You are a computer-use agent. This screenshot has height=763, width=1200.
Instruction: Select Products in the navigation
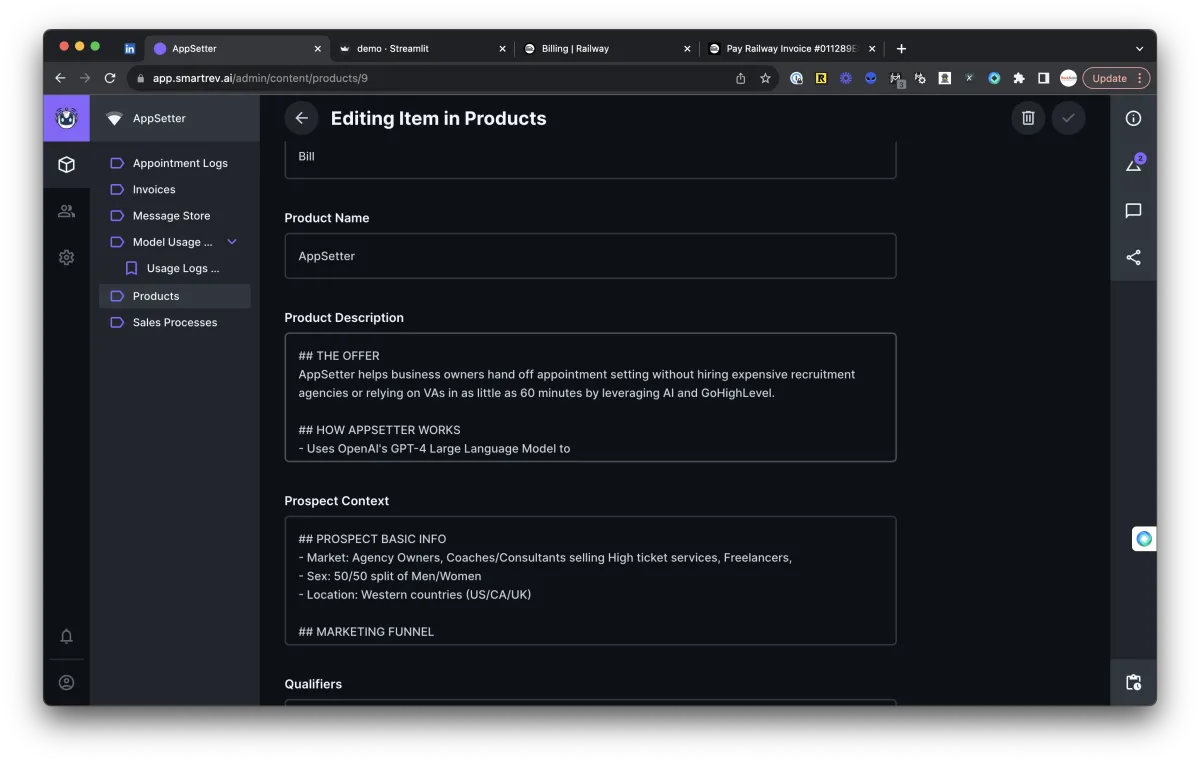(x=175, y=296)
